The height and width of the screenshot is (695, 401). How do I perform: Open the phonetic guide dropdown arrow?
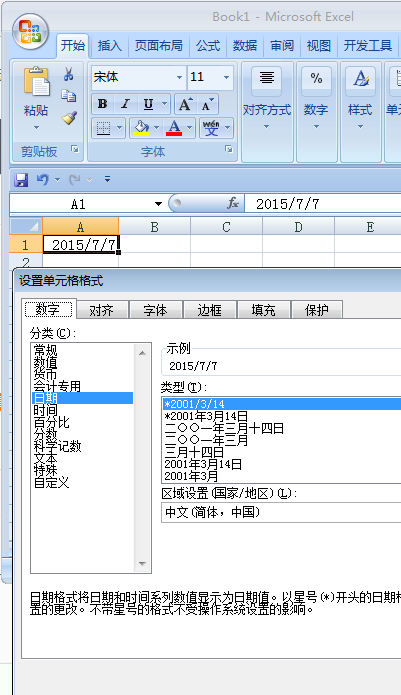point(228,128)
